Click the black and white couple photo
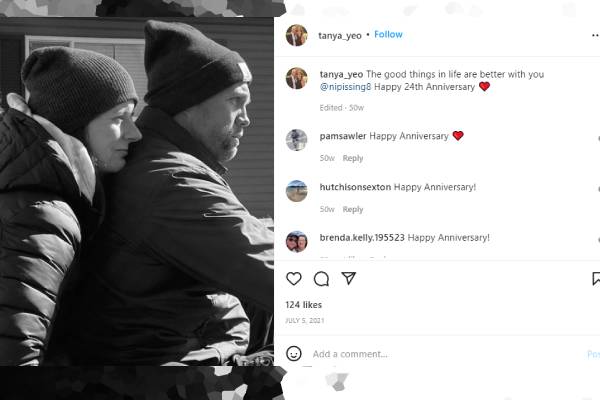600x400 pixels. 137,191
